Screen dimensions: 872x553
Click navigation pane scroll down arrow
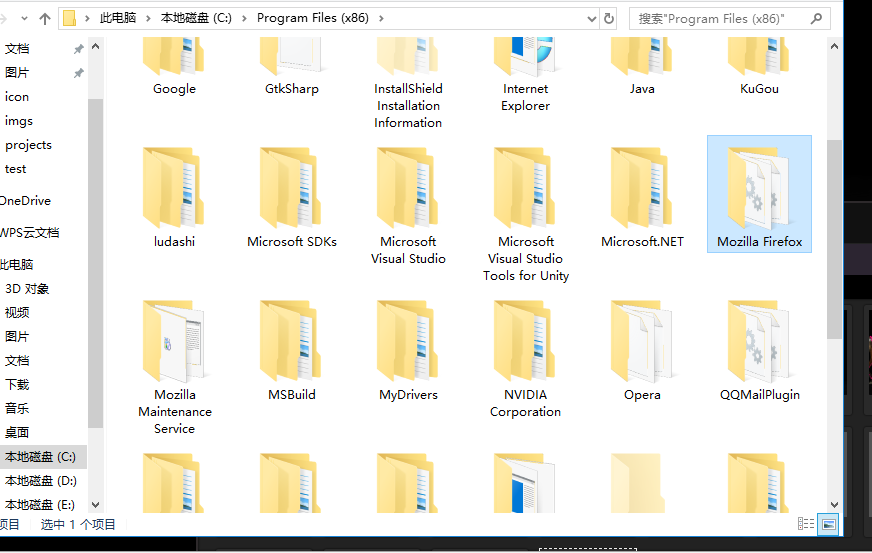(96, 505)
